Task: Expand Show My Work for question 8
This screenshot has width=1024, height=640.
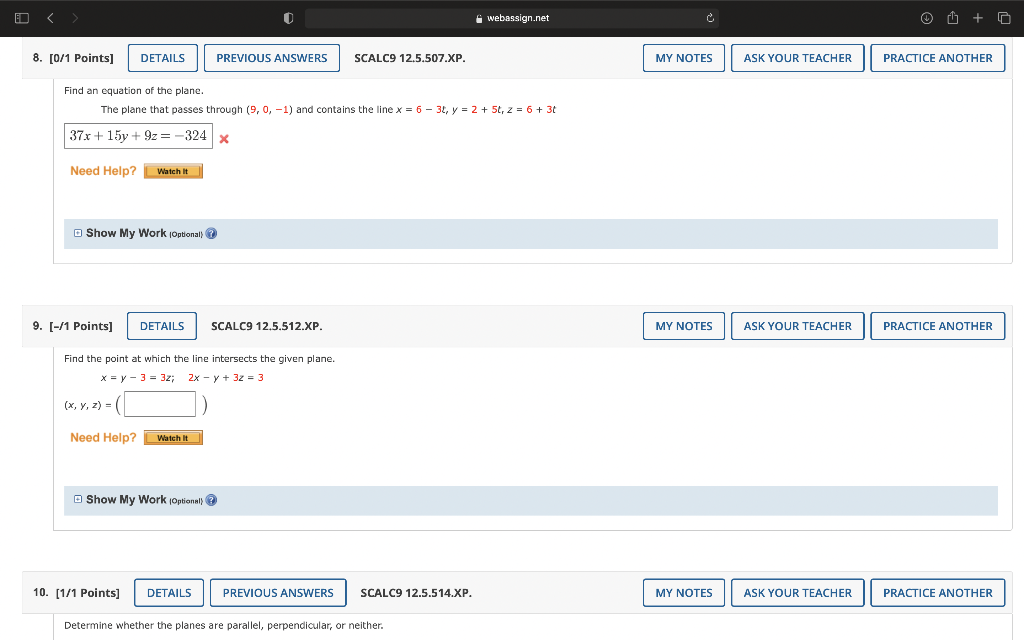Action: (x=78, y=233)
